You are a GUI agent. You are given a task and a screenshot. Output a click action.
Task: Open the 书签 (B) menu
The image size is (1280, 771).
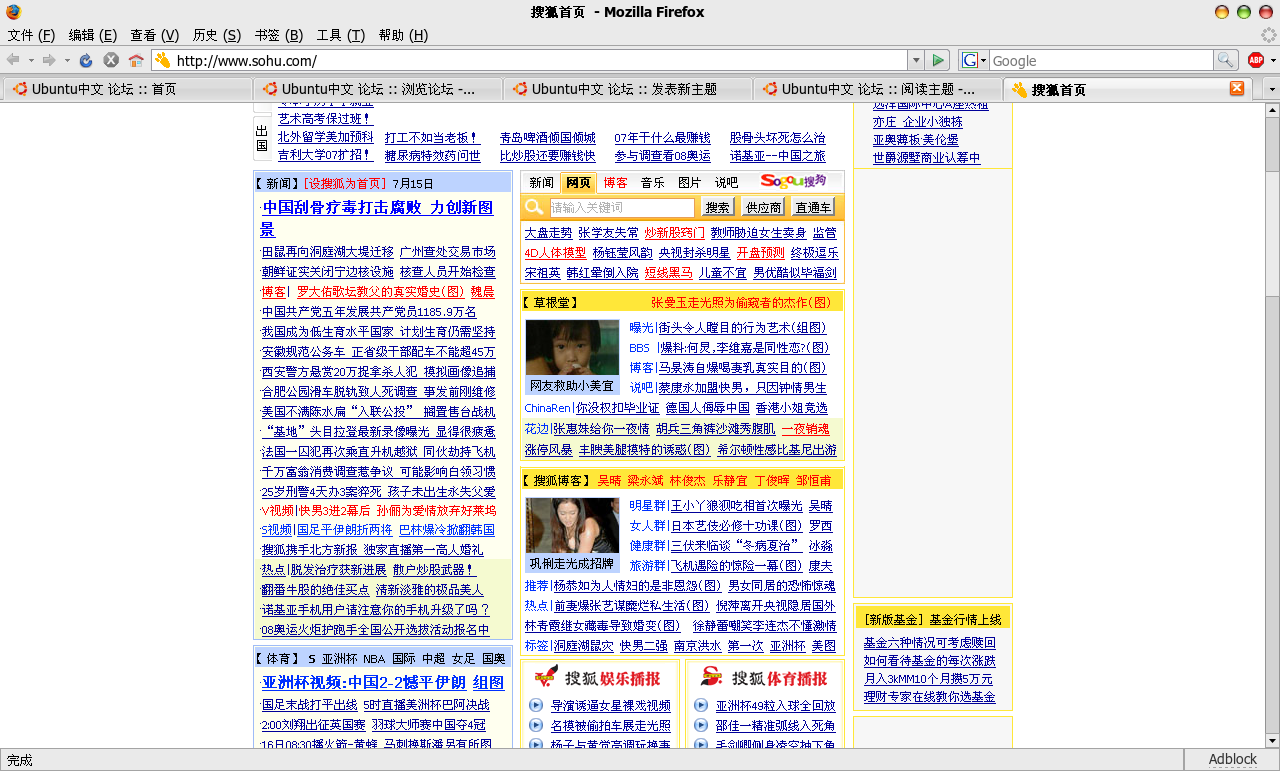[x=279, y=35]
